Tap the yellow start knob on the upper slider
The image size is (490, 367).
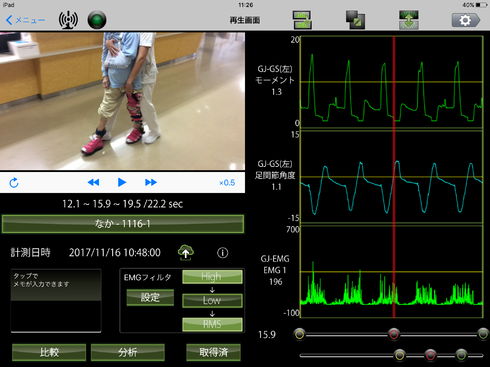click(300, 334)
